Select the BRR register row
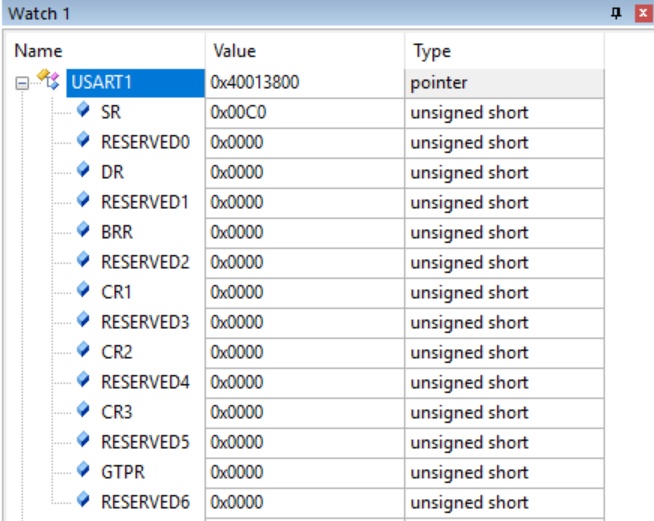The image size is (654, 521). tap(117, 232)
